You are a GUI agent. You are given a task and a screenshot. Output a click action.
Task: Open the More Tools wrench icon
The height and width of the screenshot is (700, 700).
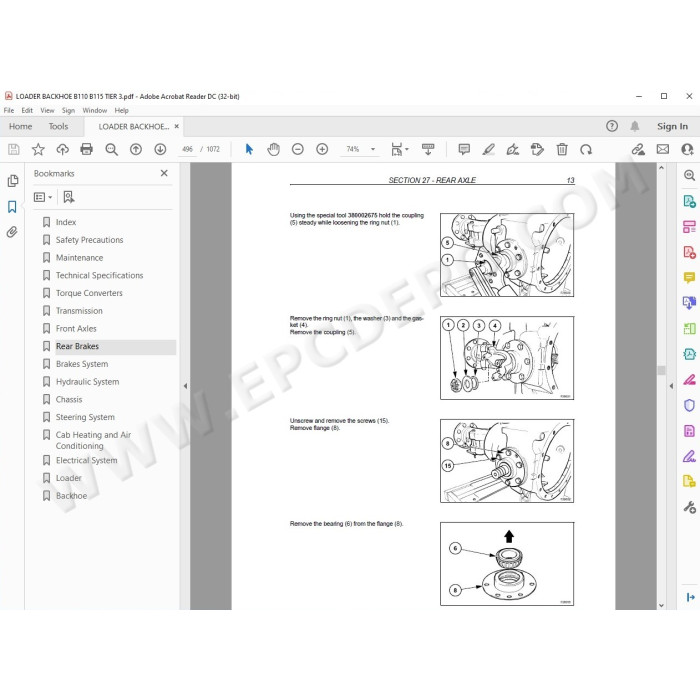tap(689, 507)
